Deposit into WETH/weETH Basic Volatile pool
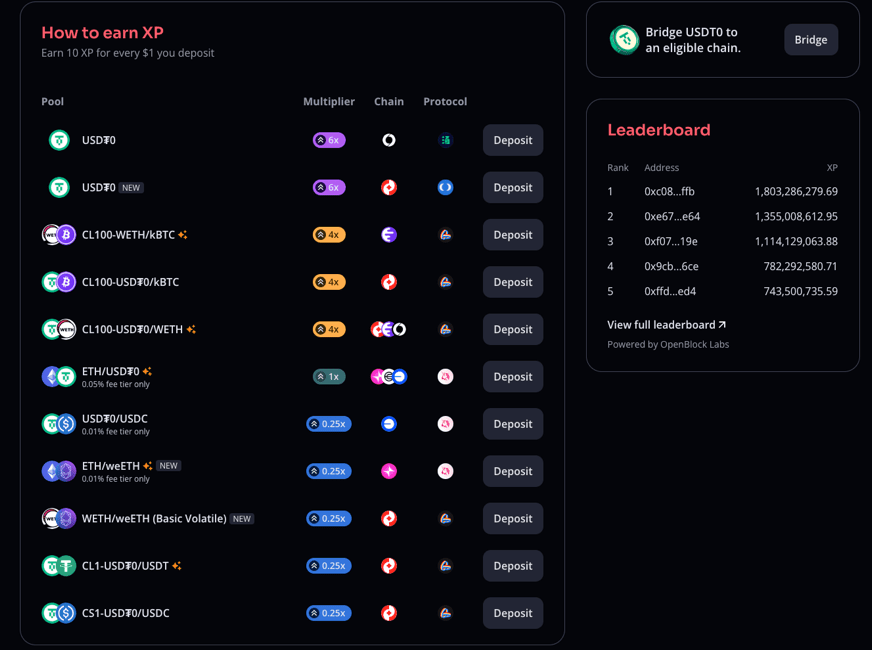872x650 pixels. point(513,518)
